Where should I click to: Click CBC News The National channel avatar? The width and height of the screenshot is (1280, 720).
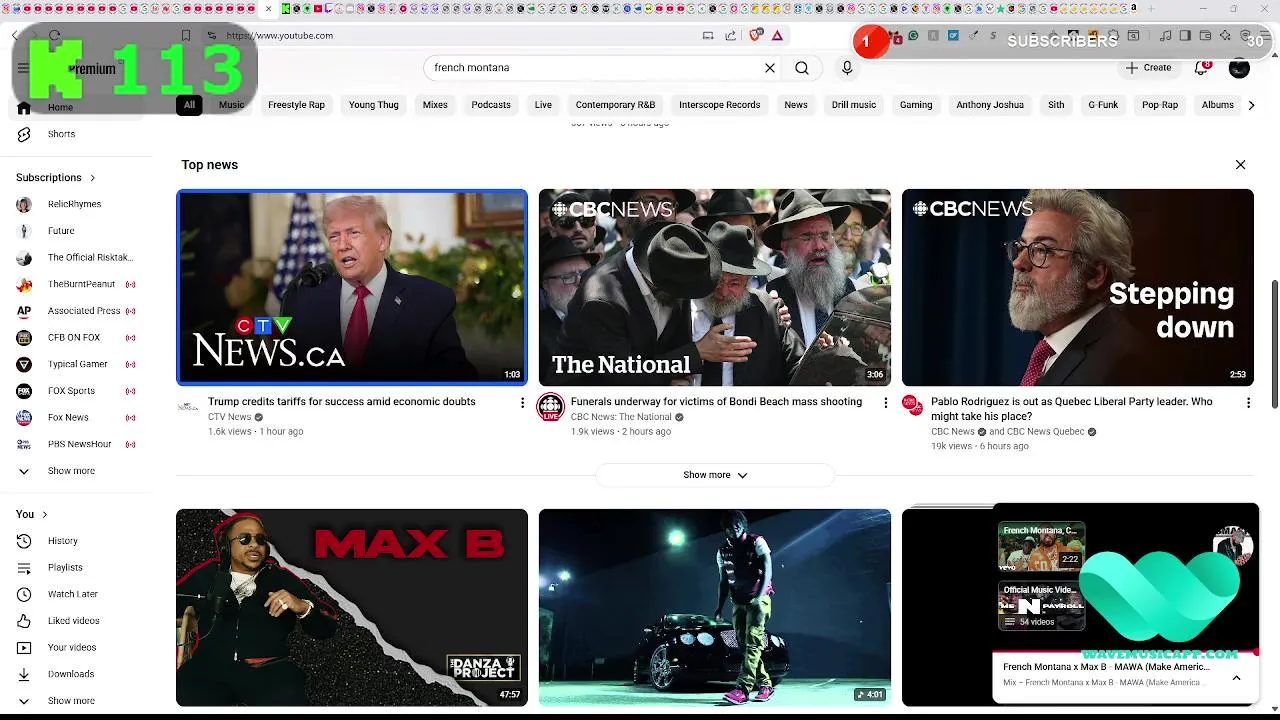click(x=550, y=407)
